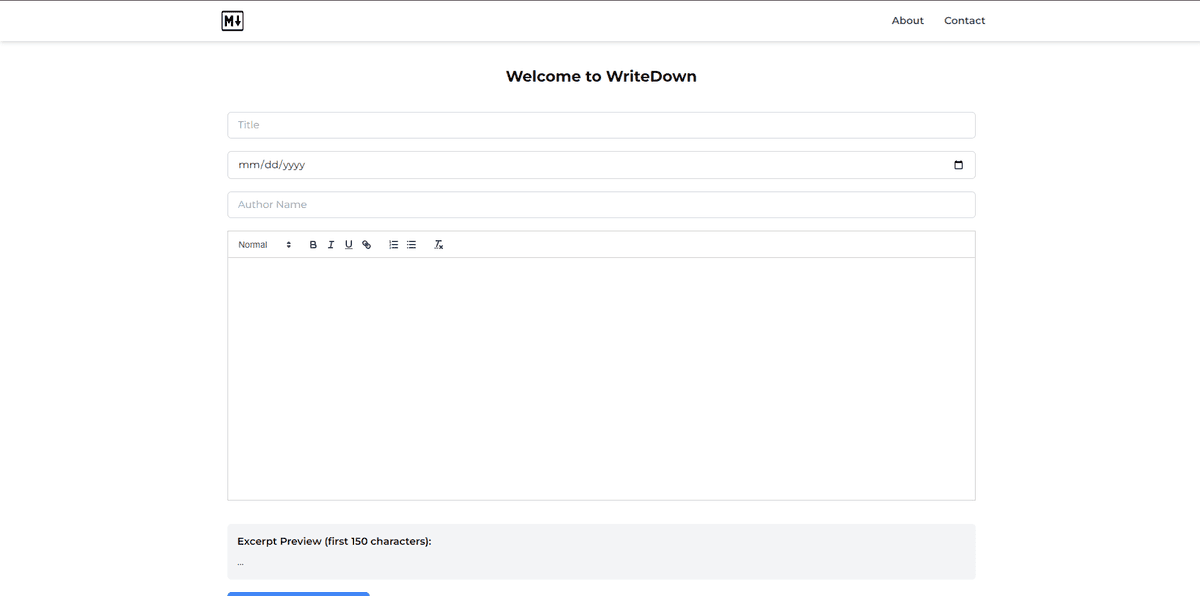Click the blue button below the excerpt
The image size is (1200, 596).
[298, 594]
